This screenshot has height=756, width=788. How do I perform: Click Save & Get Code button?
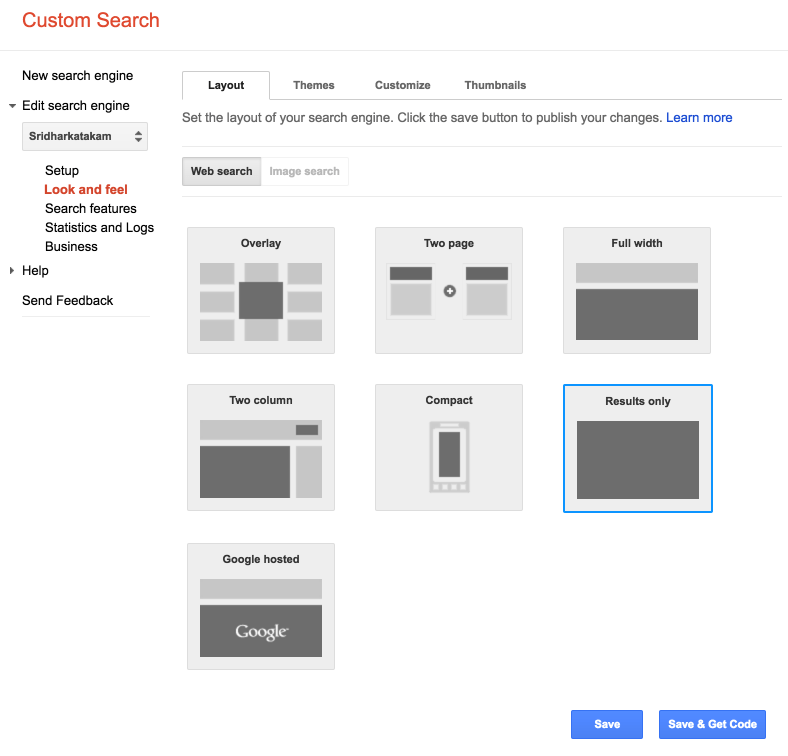[712, 724]
